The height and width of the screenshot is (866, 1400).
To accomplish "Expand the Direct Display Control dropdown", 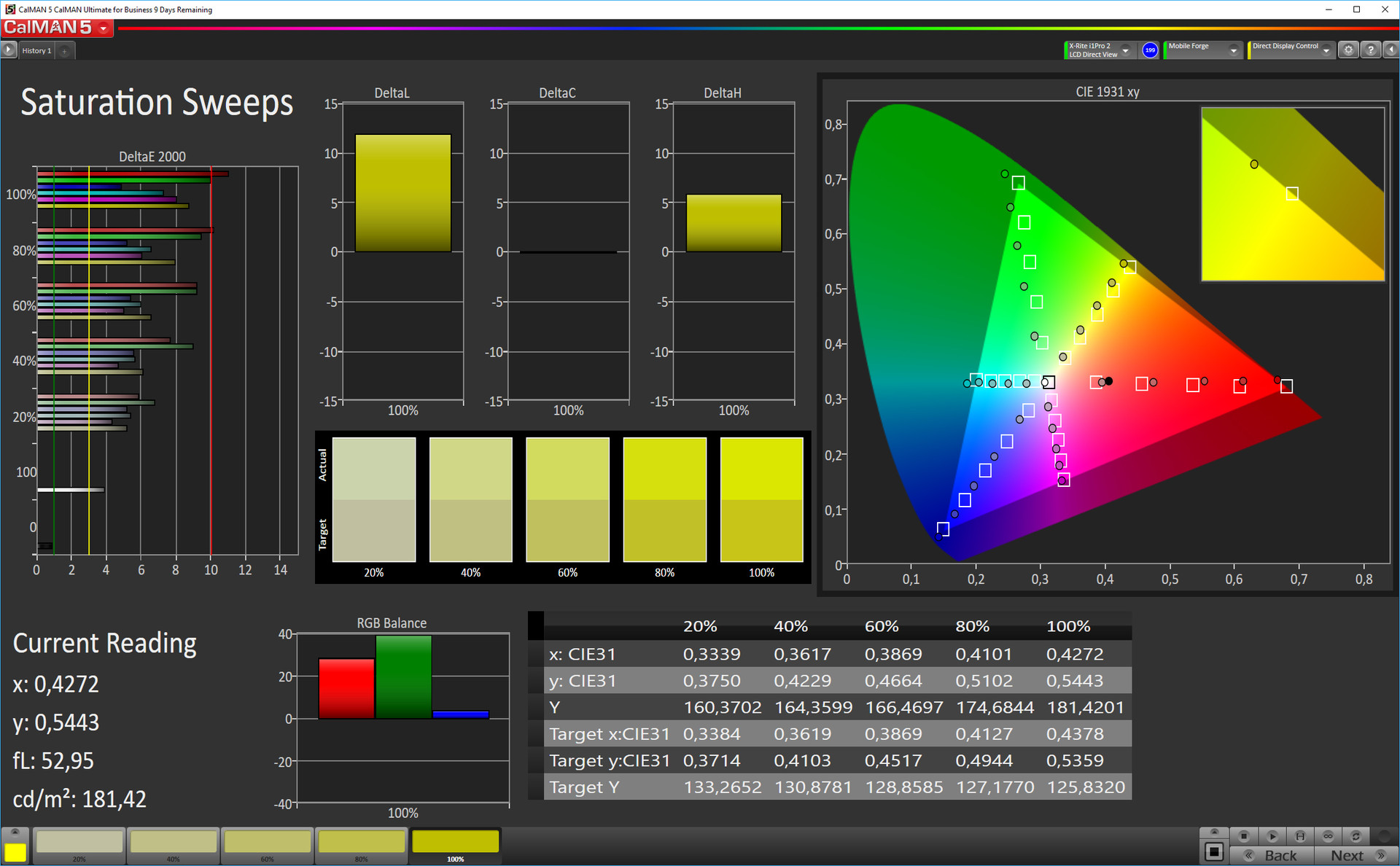I will pyautogui.click(x=1326, y=50).
